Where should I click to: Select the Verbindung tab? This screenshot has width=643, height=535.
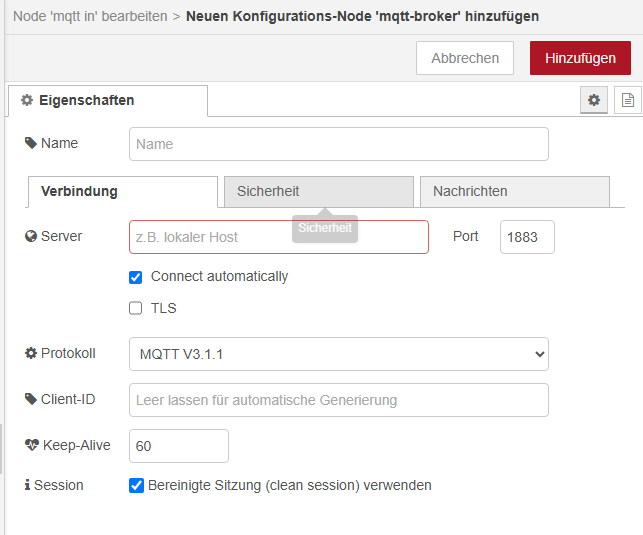[x=122, y=192]
